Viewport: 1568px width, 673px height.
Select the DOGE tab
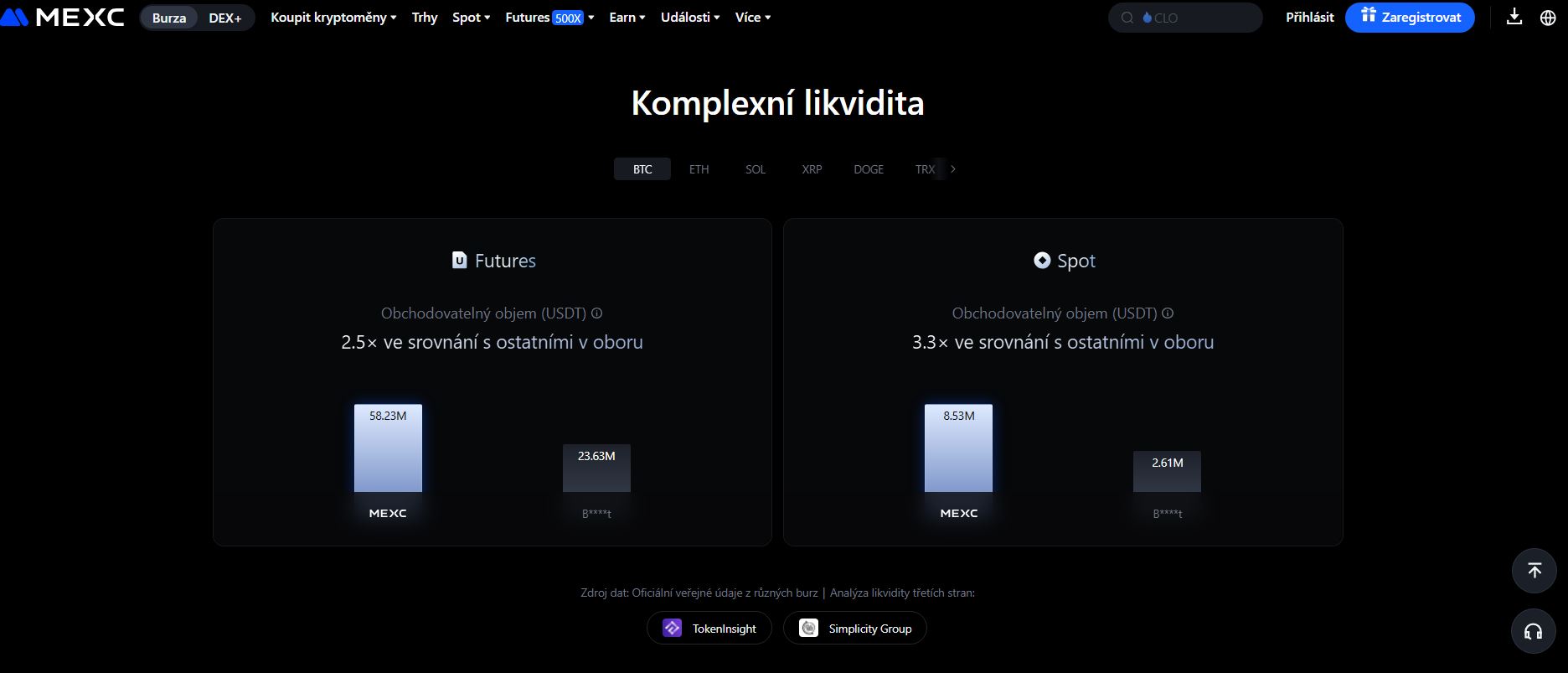869,169
